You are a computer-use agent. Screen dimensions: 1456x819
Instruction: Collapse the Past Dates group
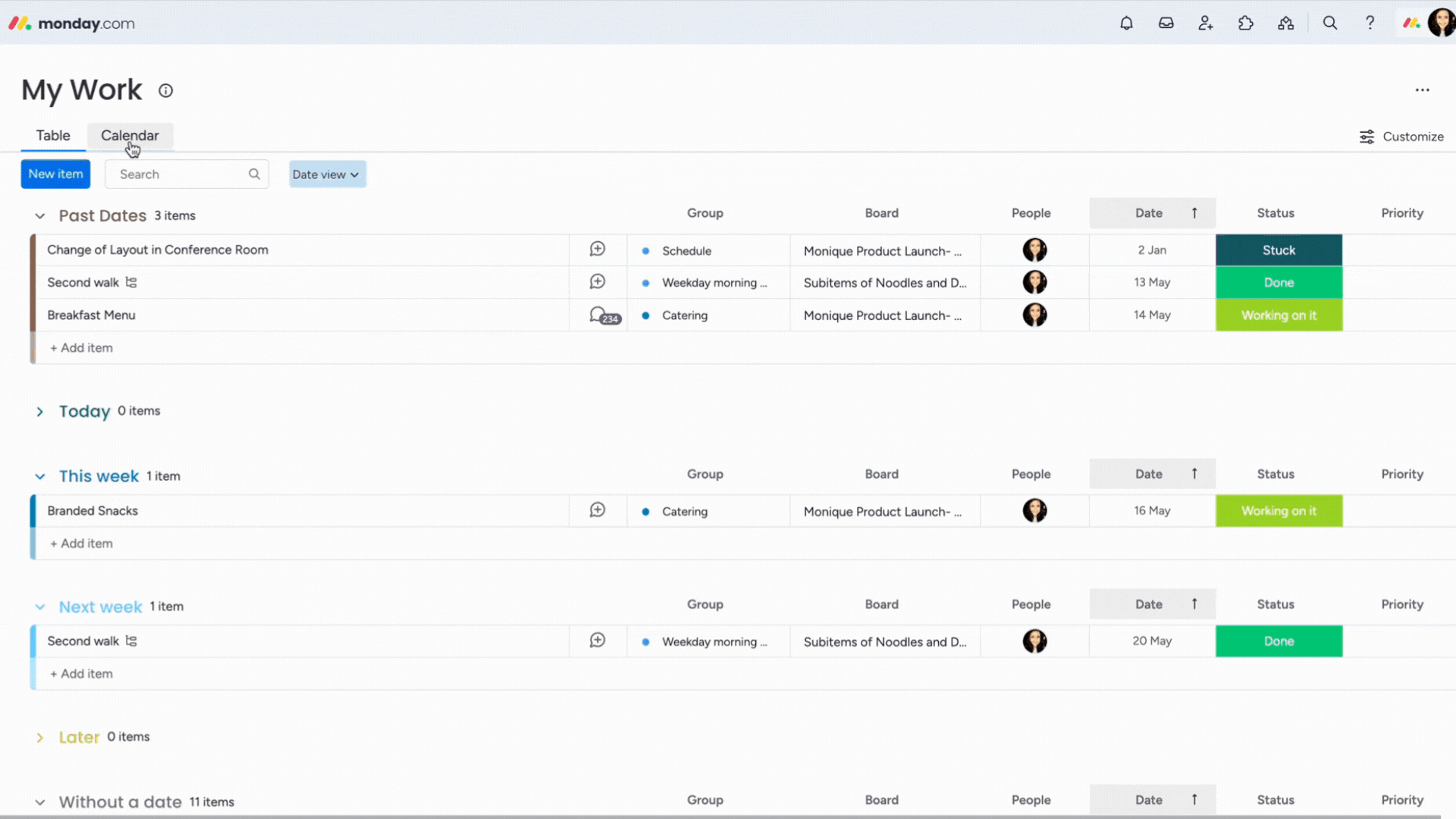pyautogui.click(x=39, y=216)
